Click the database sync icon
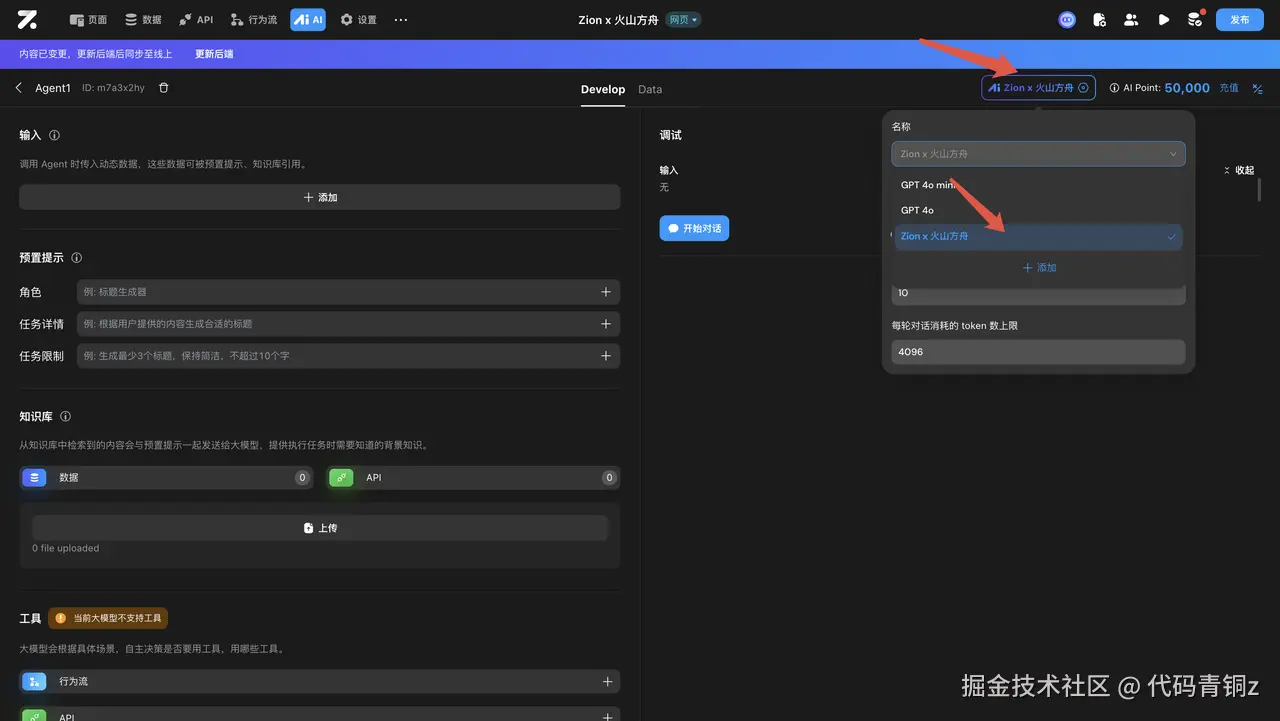The image size is (1280, 721). [x=1194, y=19]
